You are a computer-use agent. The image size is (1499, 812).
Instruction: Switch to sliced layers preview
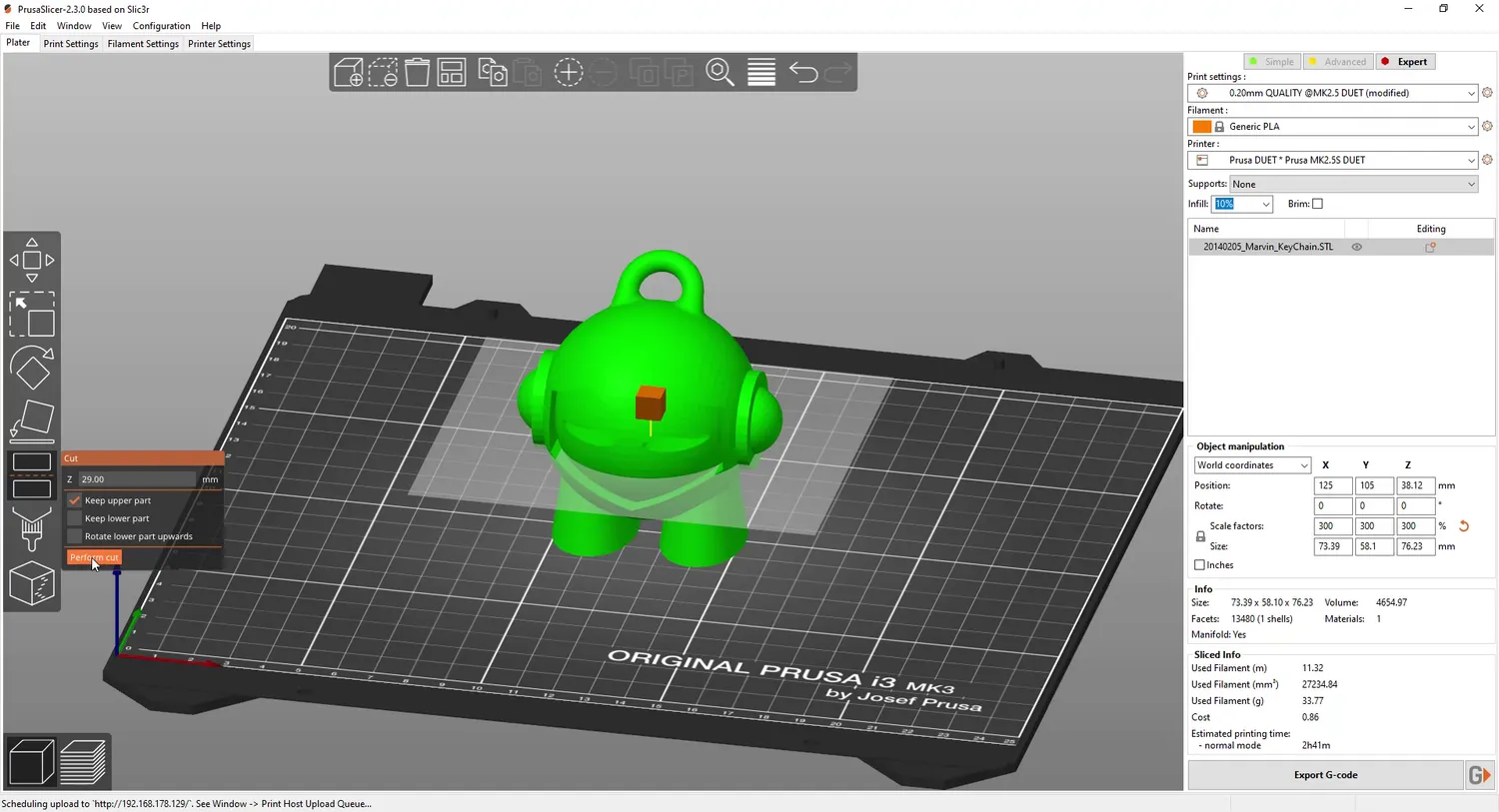[x=83, y=762]
